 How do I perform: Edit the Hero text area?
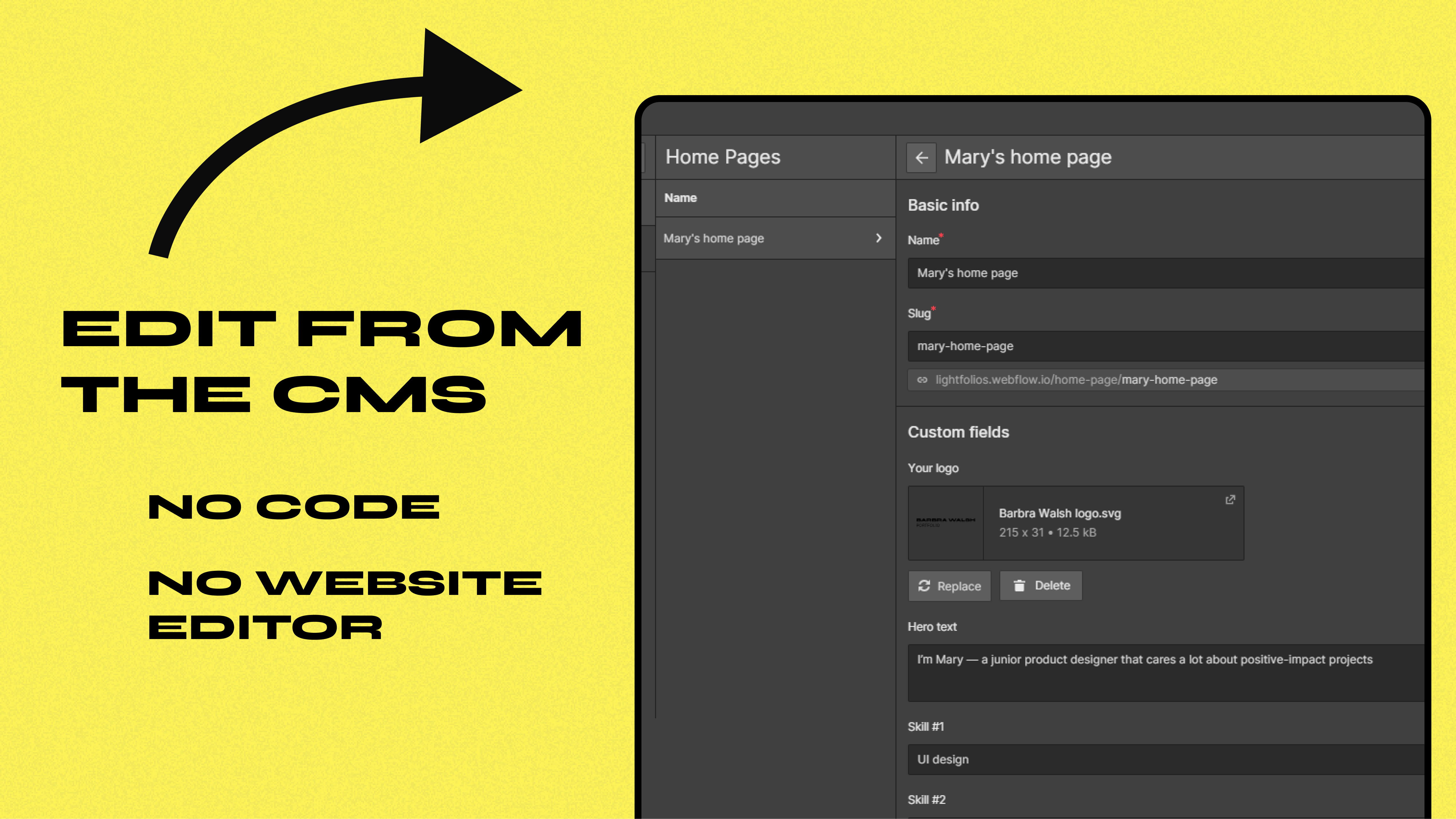1165,673
